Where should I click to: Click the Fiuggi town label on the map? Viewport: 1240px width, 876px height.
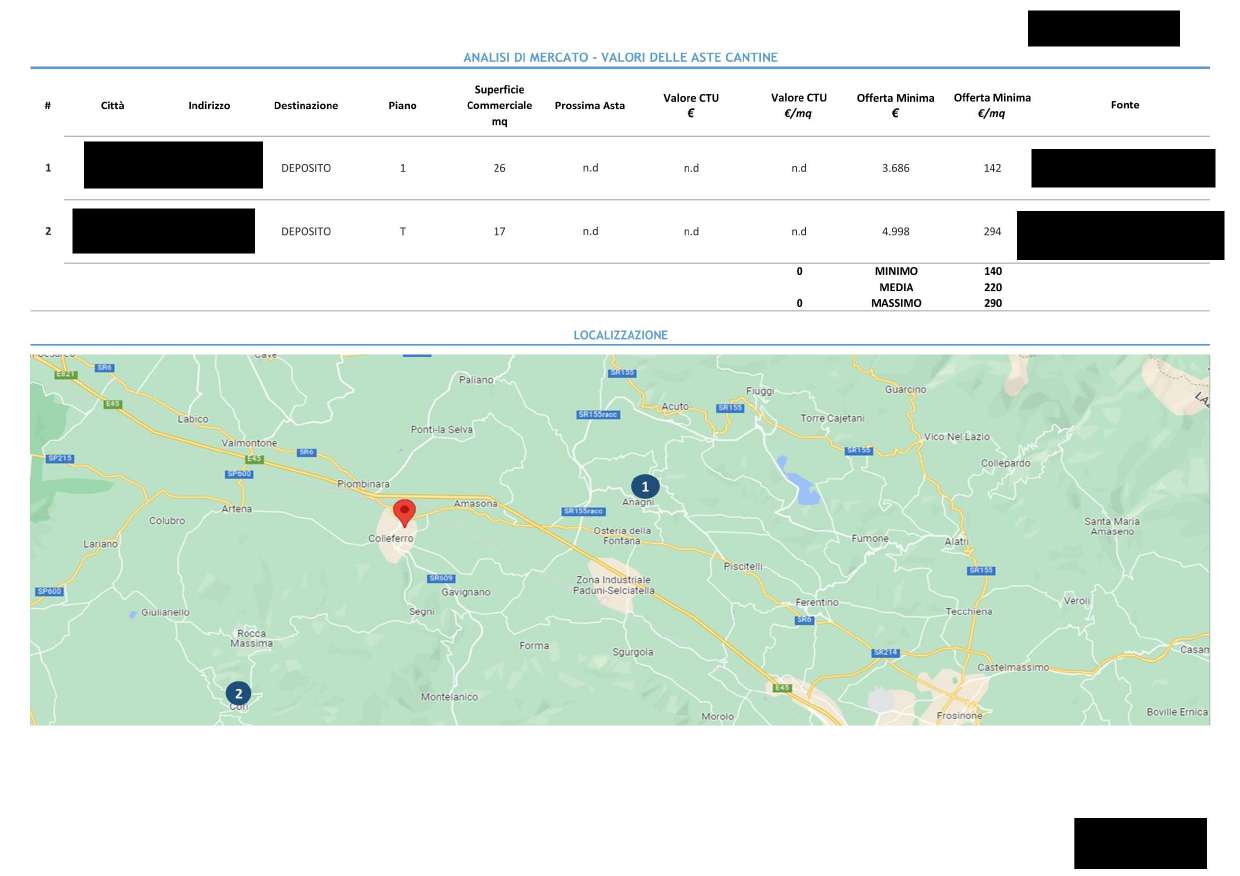pyautogui.click(x=760, y=390)
